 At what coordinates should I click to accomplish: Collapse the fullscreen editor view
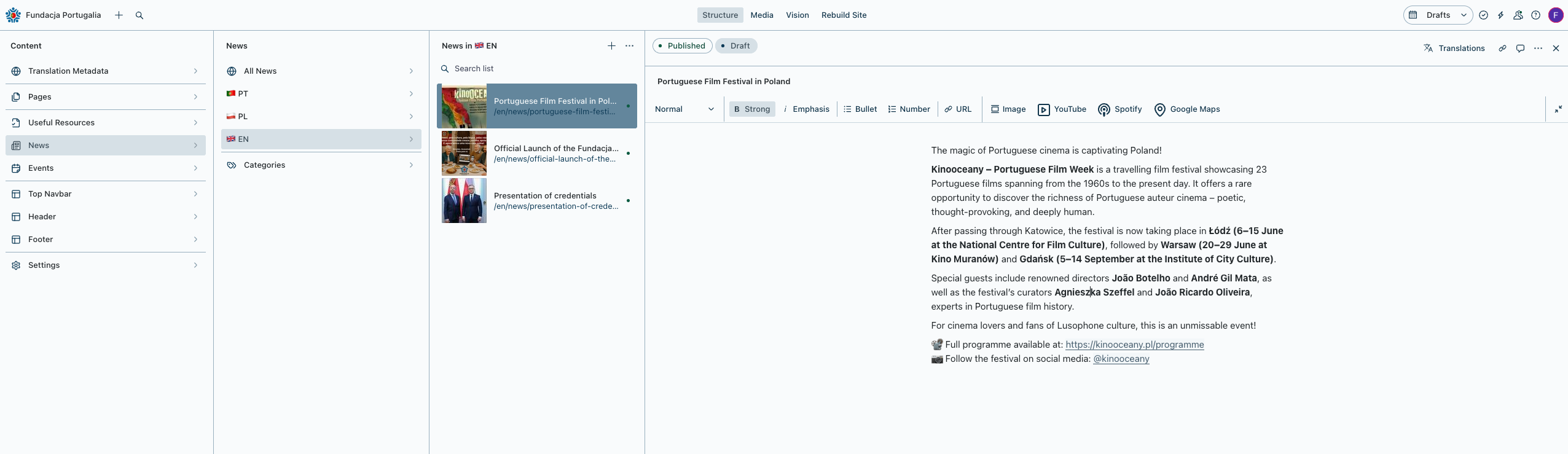[1558, 109]
